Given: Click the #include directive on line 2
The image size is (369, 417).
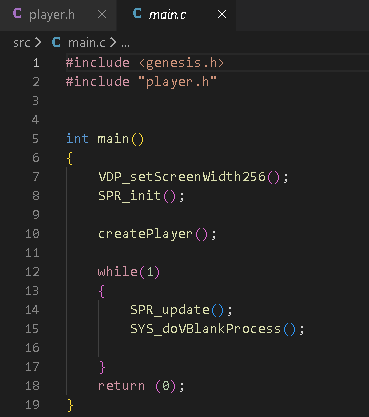Looking at the screenshot, I should (x=98, y=82).
